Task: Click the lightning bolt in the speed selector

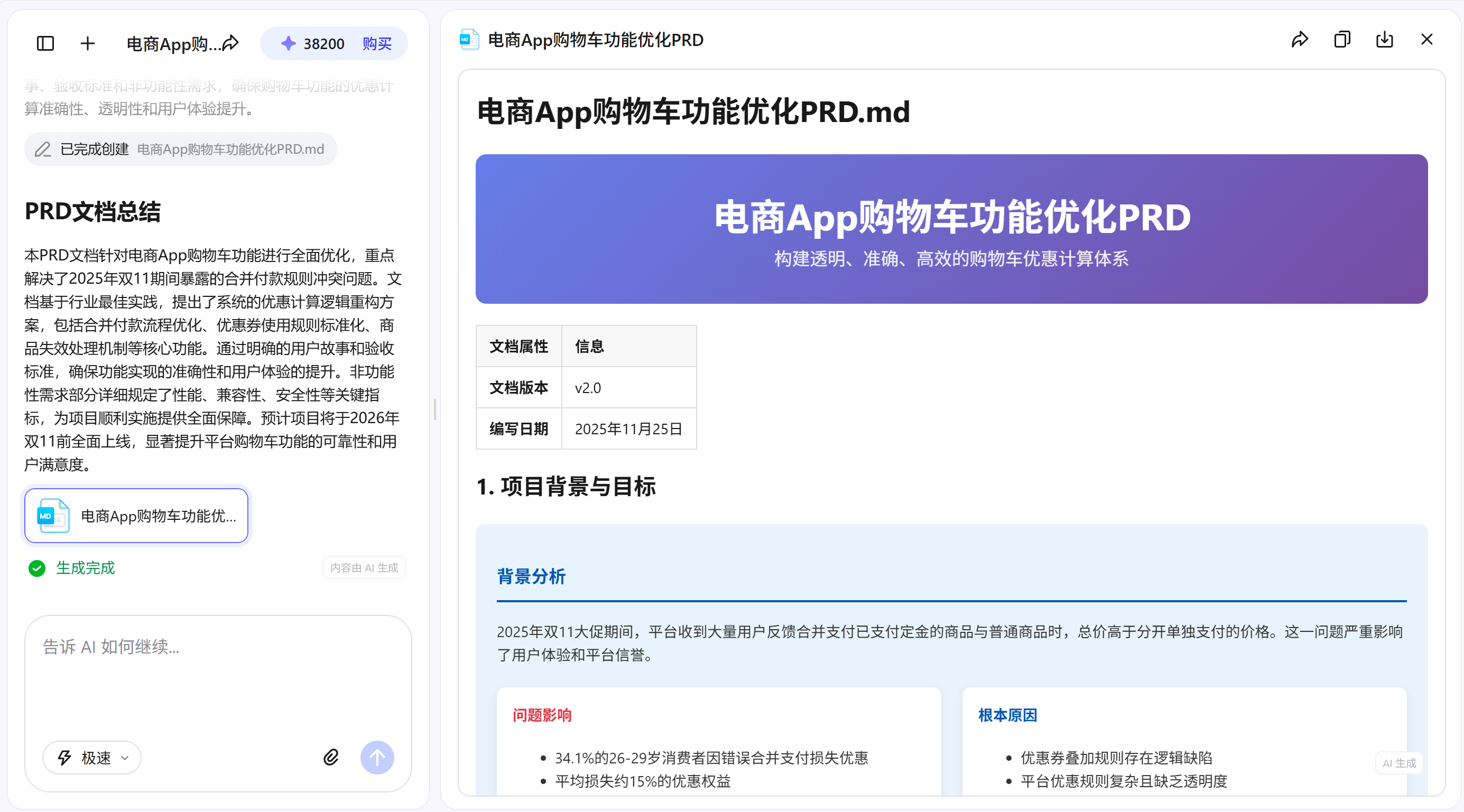Action: [63, 758]
